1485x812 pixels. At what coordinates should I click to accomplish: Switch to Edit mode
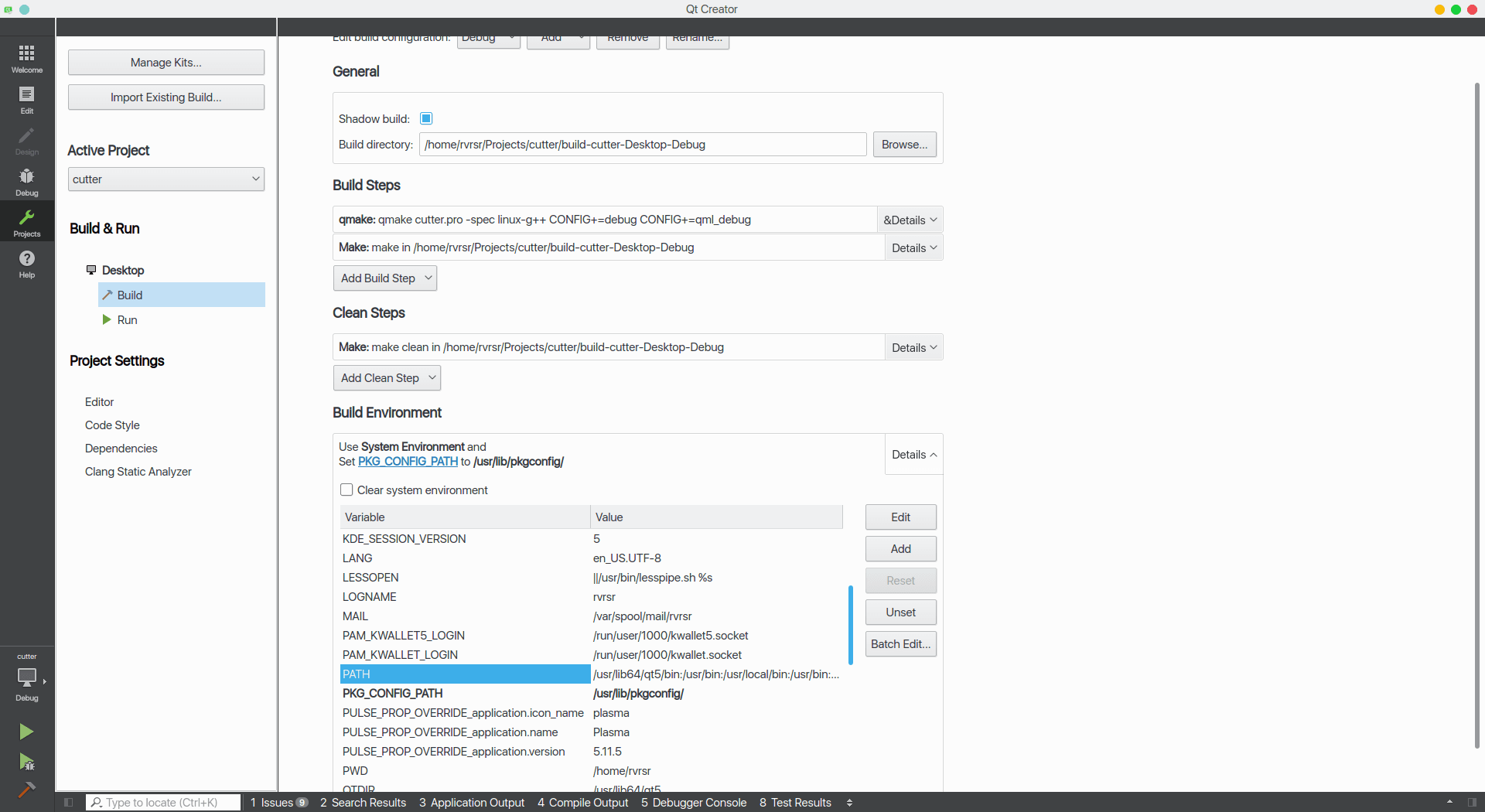coord(27,100)
